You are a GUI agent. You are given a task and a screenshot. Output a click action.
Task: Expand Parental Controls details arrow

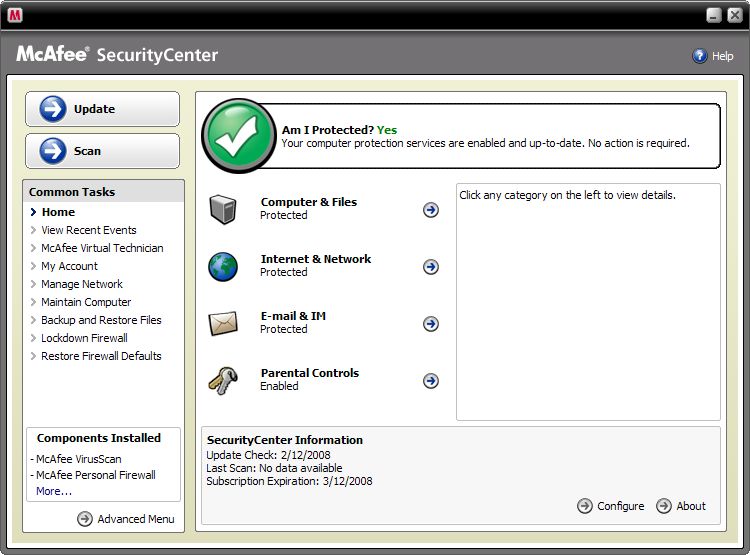click(431, 381)
